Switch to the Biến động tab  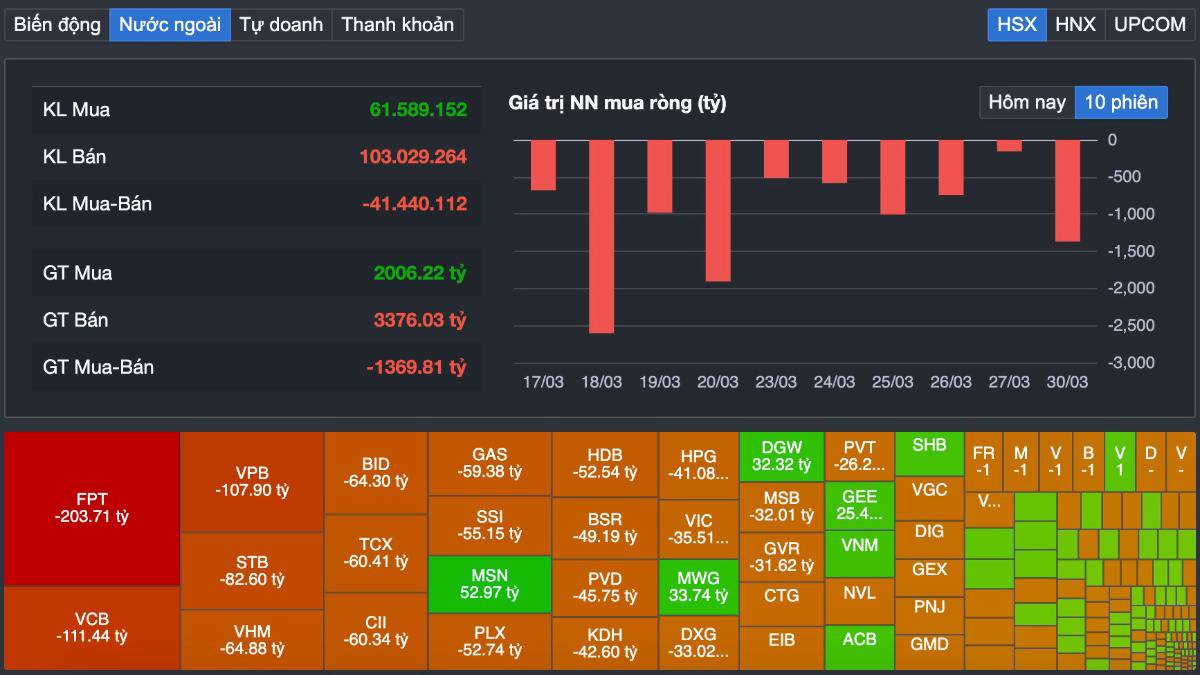57,25
